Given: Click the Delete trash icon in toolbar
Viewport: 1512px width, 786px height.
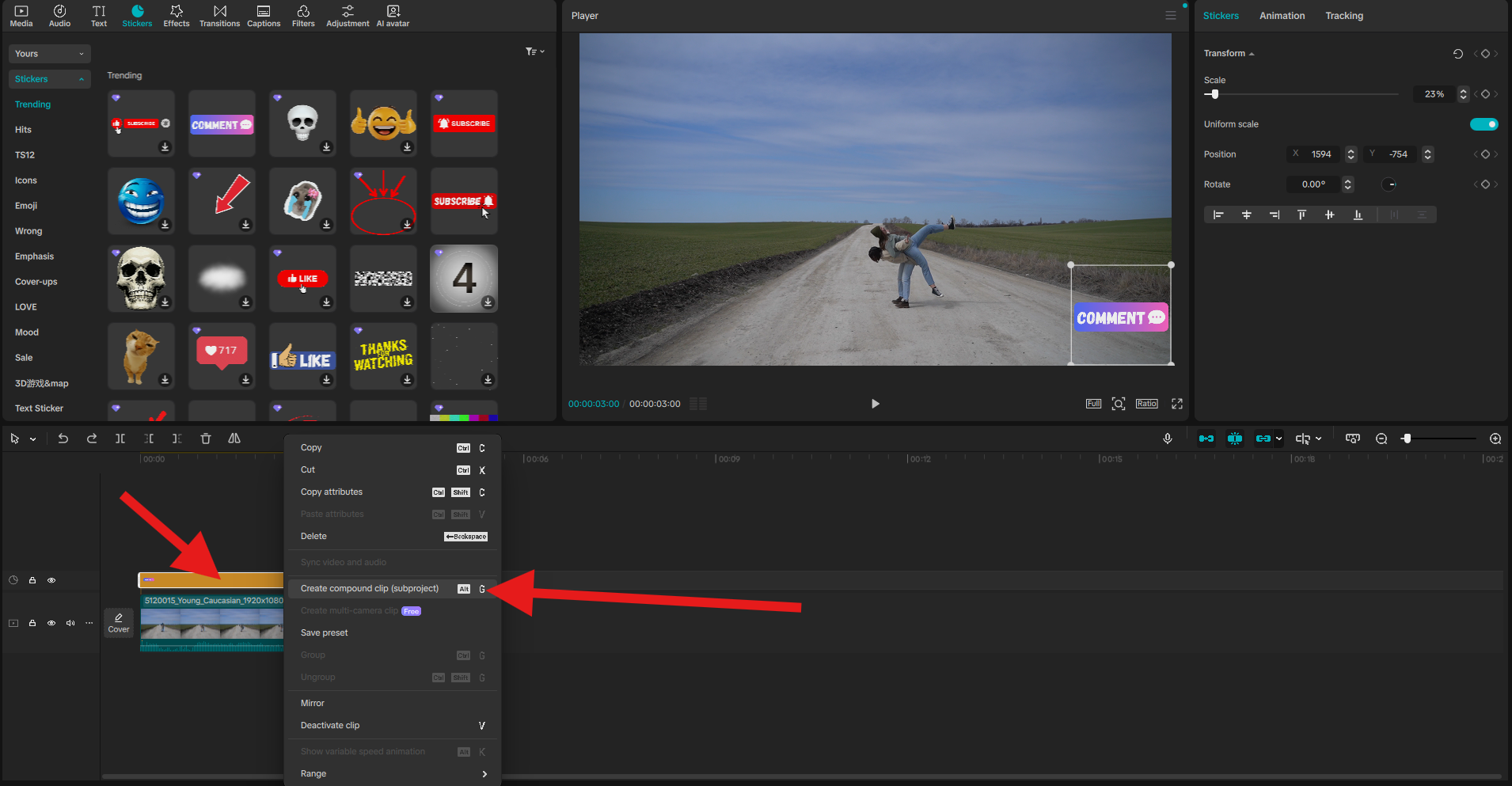Looking at the screenshot, I should click(206, 439).
